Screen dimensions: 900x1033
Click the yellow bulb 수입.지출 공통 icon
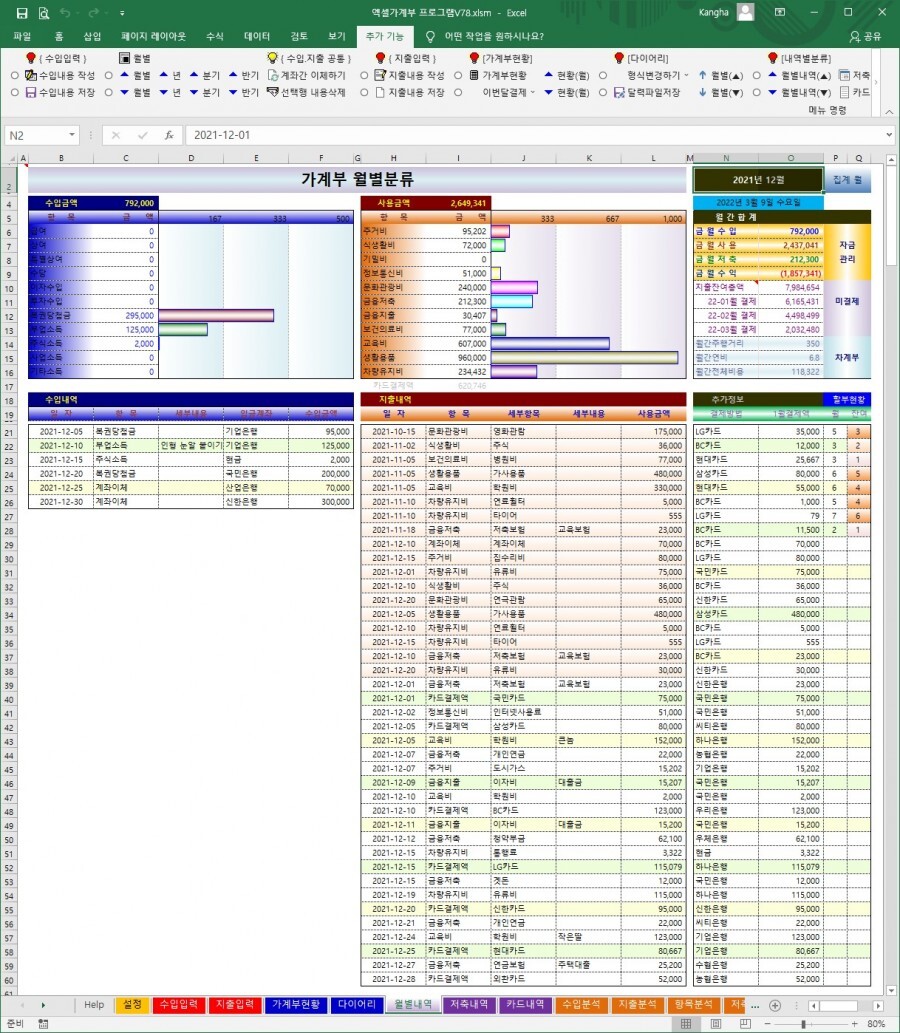272,59
